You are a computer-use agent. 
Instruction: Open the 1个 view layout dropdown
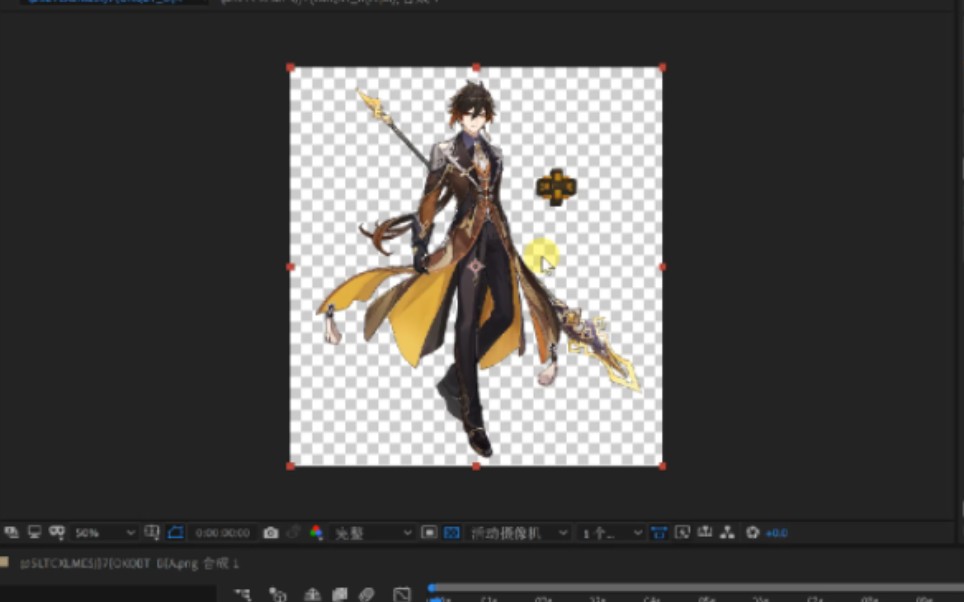pyautogui.click(x=611, y=533)
